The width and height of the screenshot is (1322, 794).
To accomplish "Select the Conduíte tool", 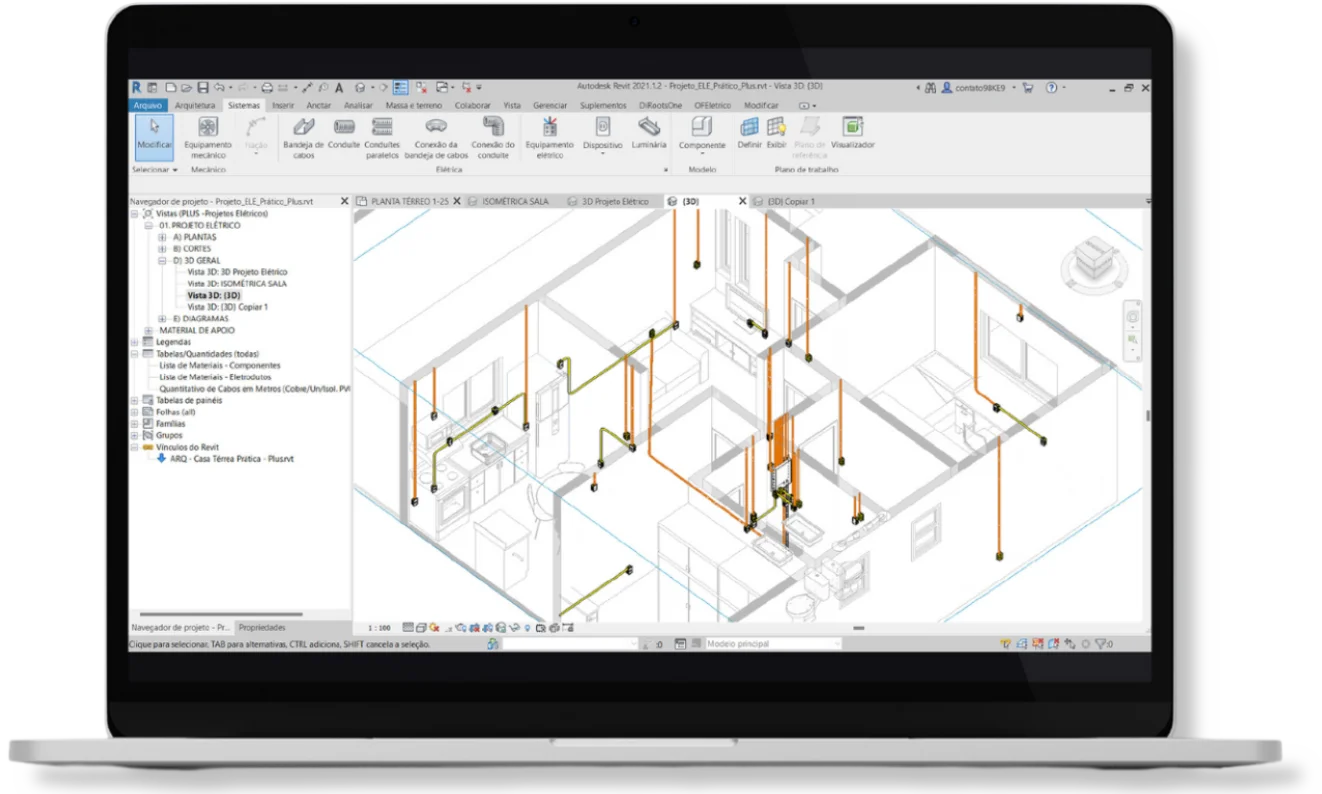I will (344, 133).
